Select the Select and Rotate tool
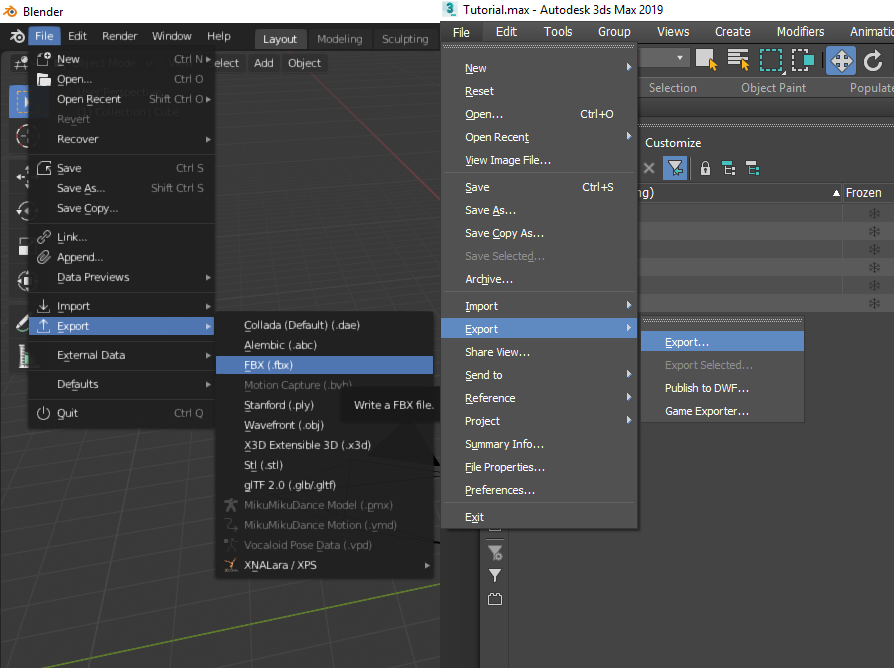 click(x=872, y=60)
